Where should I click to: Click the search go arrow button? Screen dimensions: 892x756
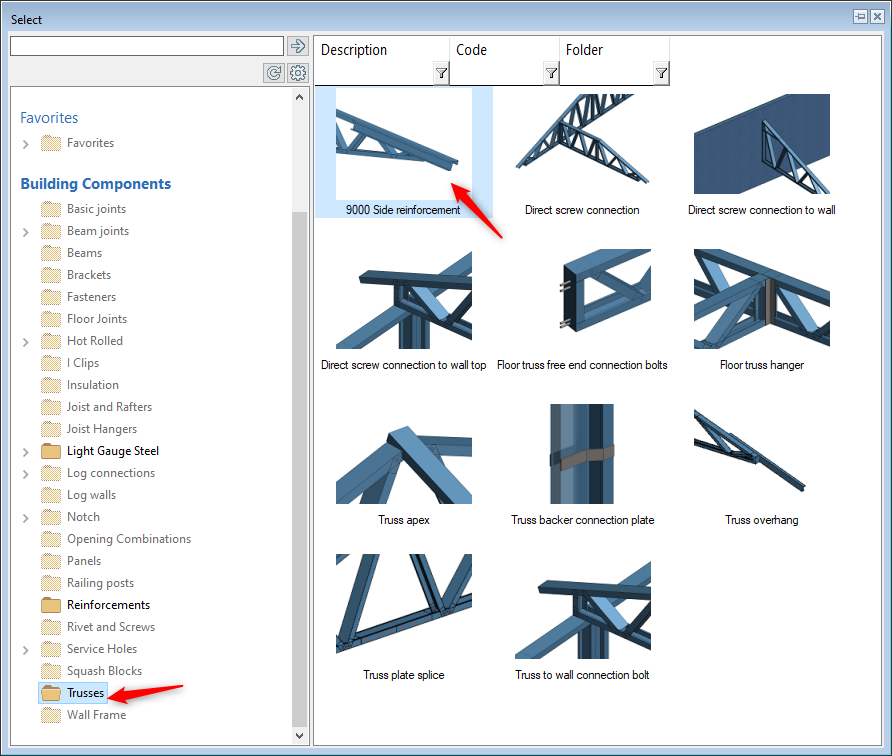pos(297,46)
